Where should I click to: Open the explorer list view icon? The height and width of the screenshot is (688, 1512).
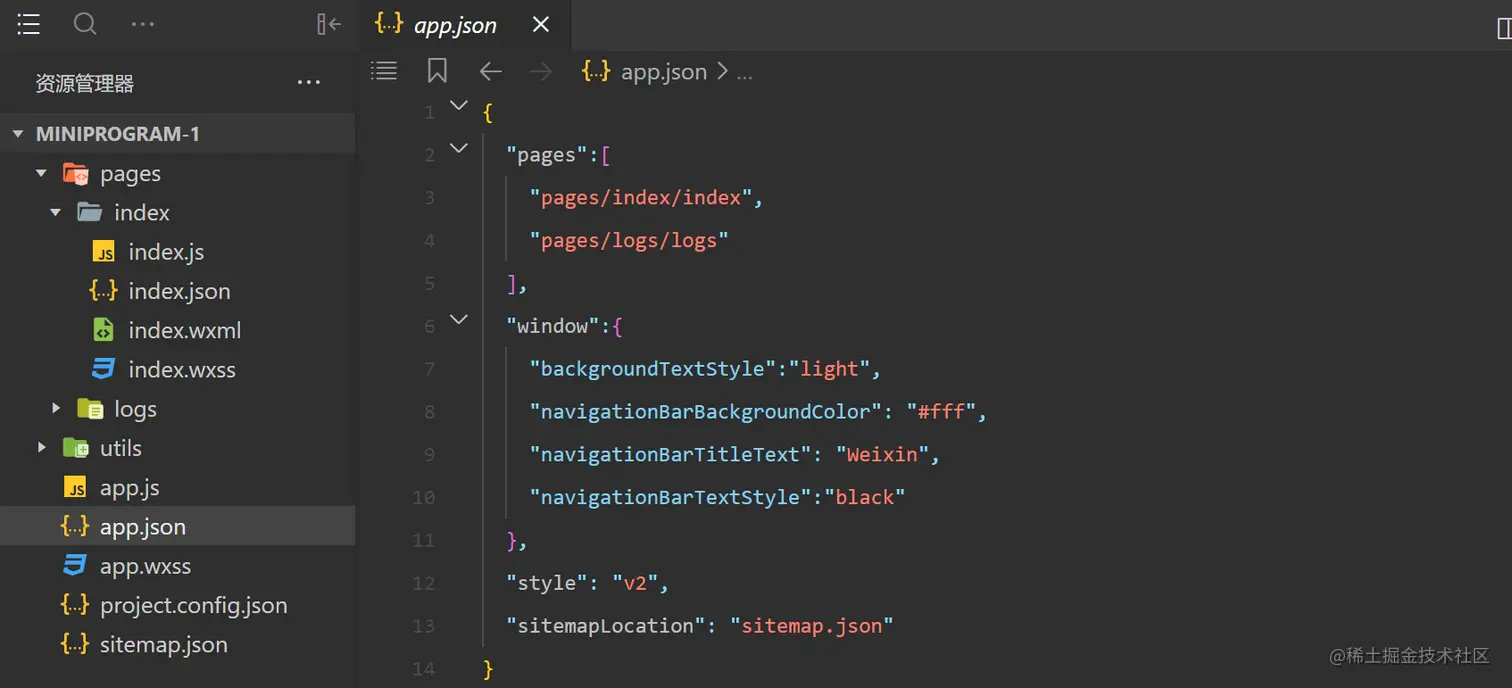pos(29,24)
